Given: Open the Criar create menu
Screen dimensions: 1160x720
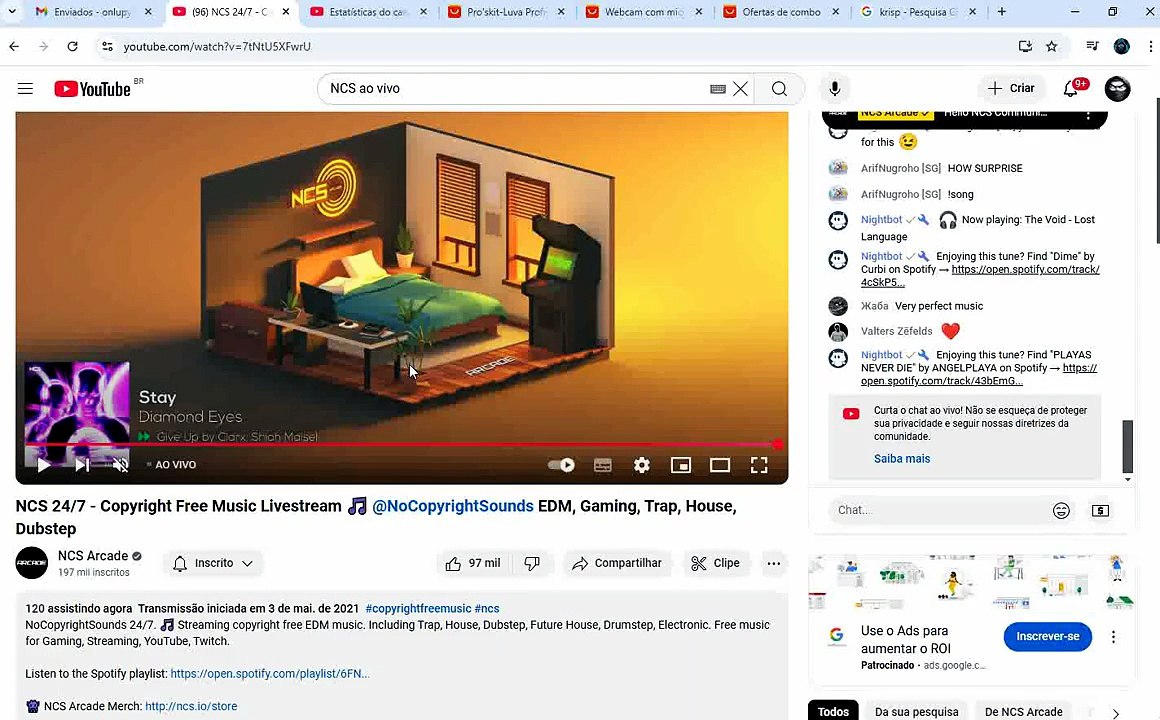Looking at the screenshot, I should [x=1011, y=88].
